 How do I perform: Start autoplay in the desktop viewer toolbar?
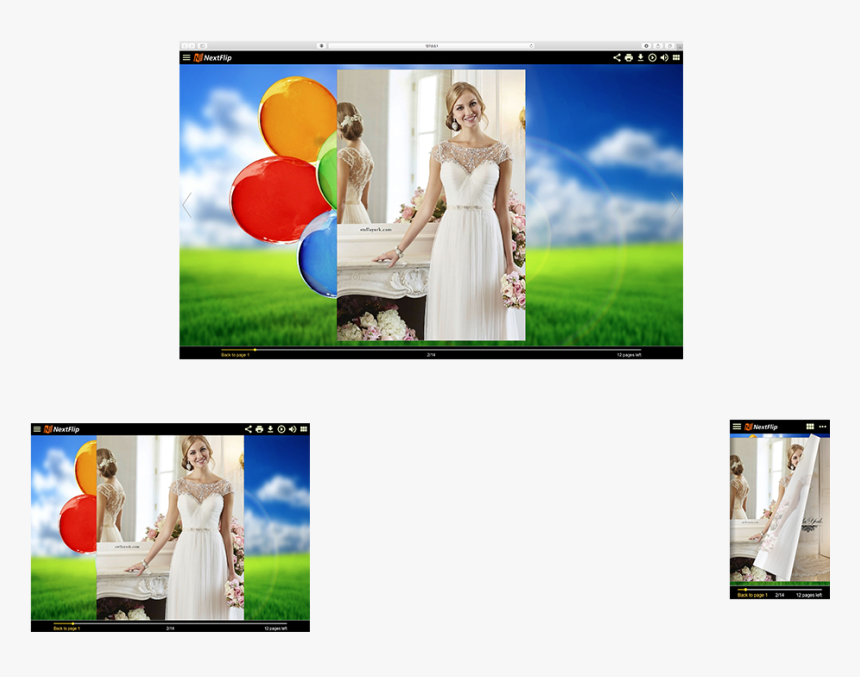(652, 58)
